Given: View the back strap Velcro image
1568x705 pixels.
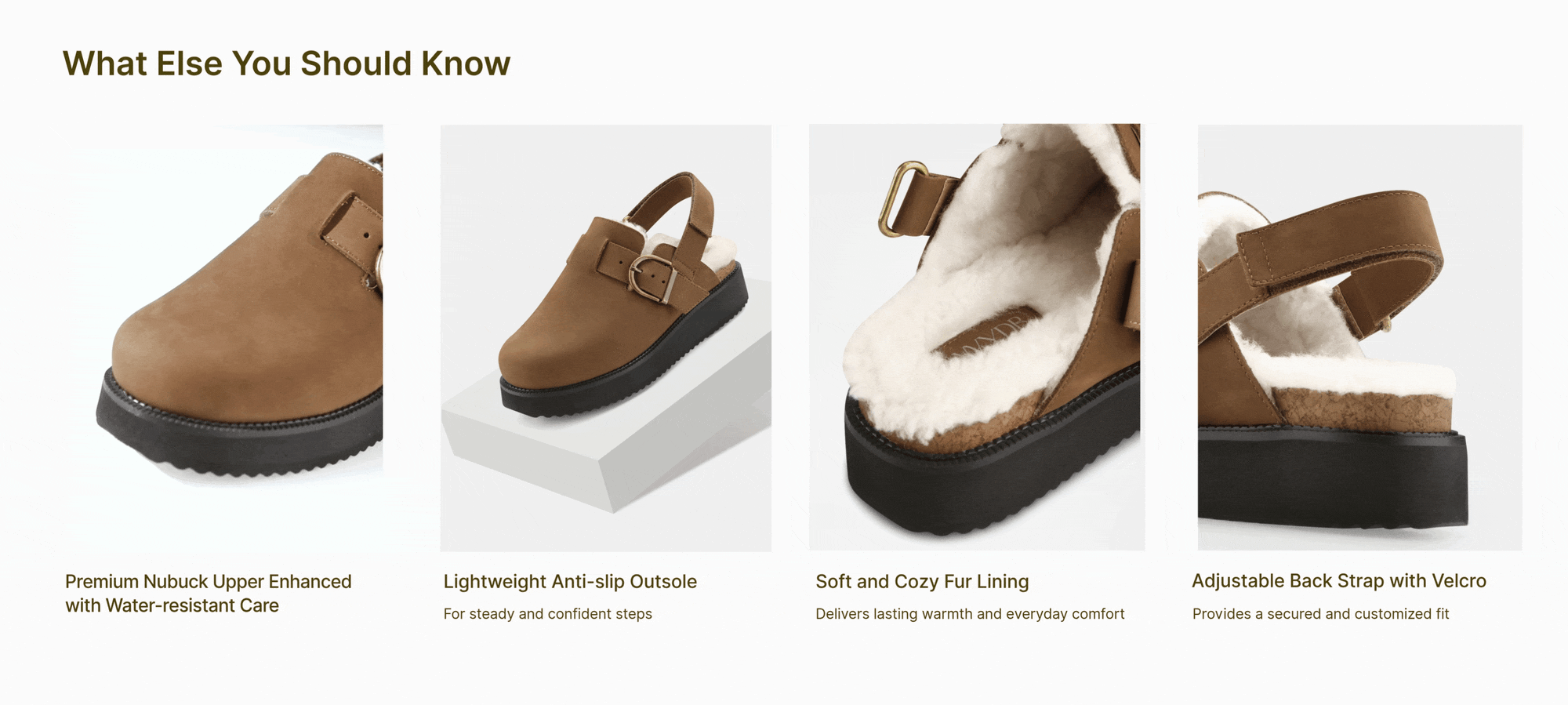Looking at the screenshot, I should click(1359, 337).
